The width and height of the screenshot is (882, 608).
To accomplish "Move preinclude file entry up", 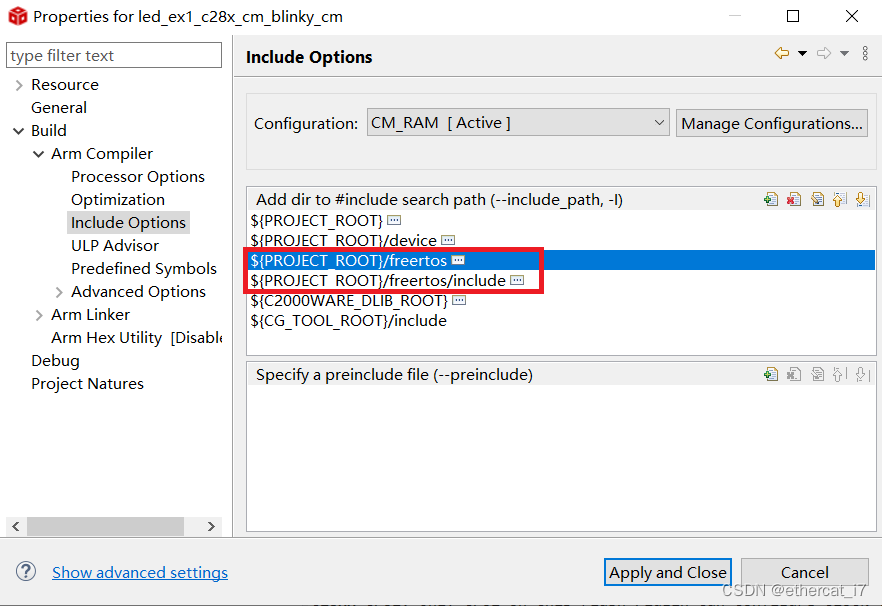I will [840, 374].
